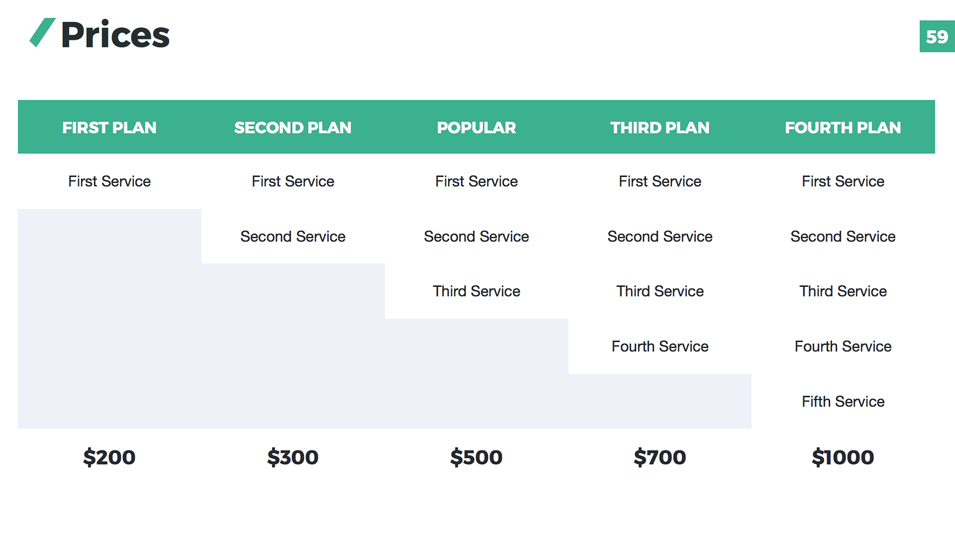Choose the THIRD PLAN column header
Viewport: 955px width, 537px height.
(660, 128)
